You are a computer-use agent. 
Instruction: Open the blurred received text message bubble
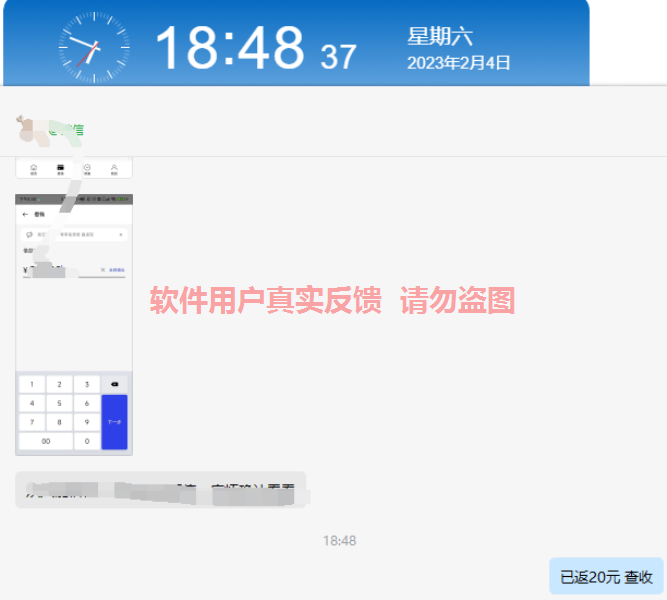point(160,490)
